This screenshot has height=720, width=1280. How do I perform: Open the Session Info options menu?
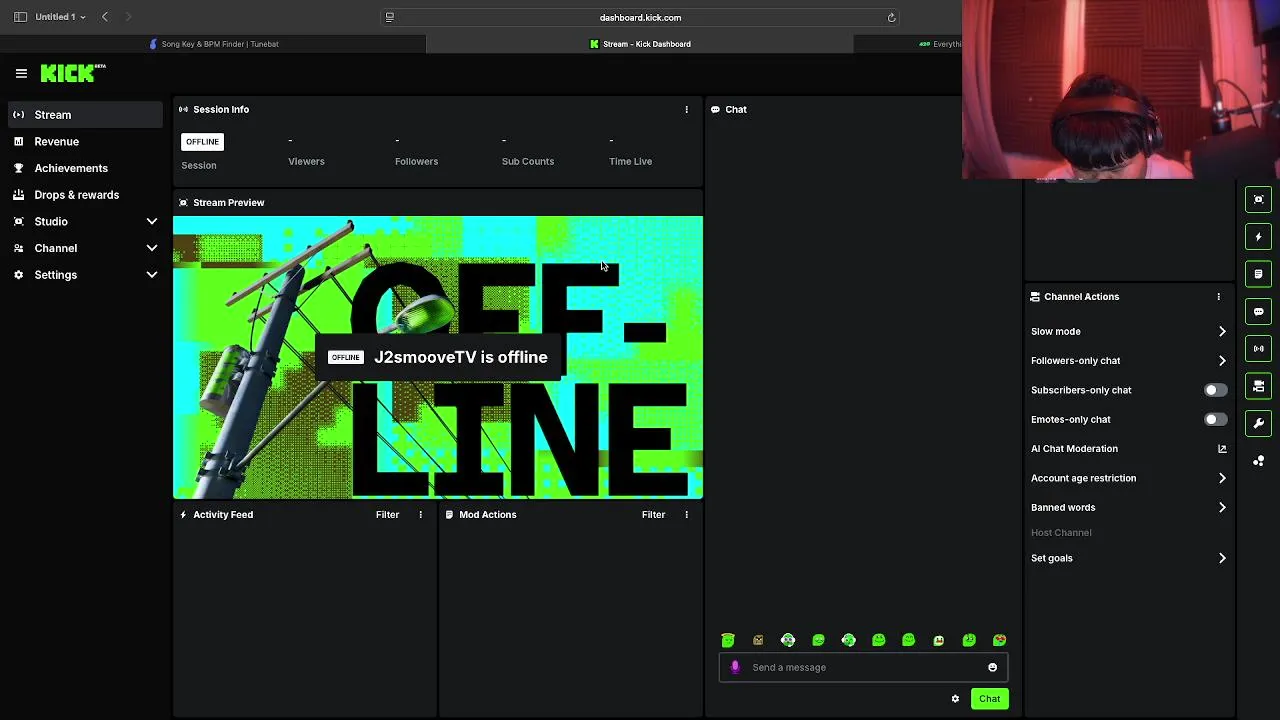point(686,109)
